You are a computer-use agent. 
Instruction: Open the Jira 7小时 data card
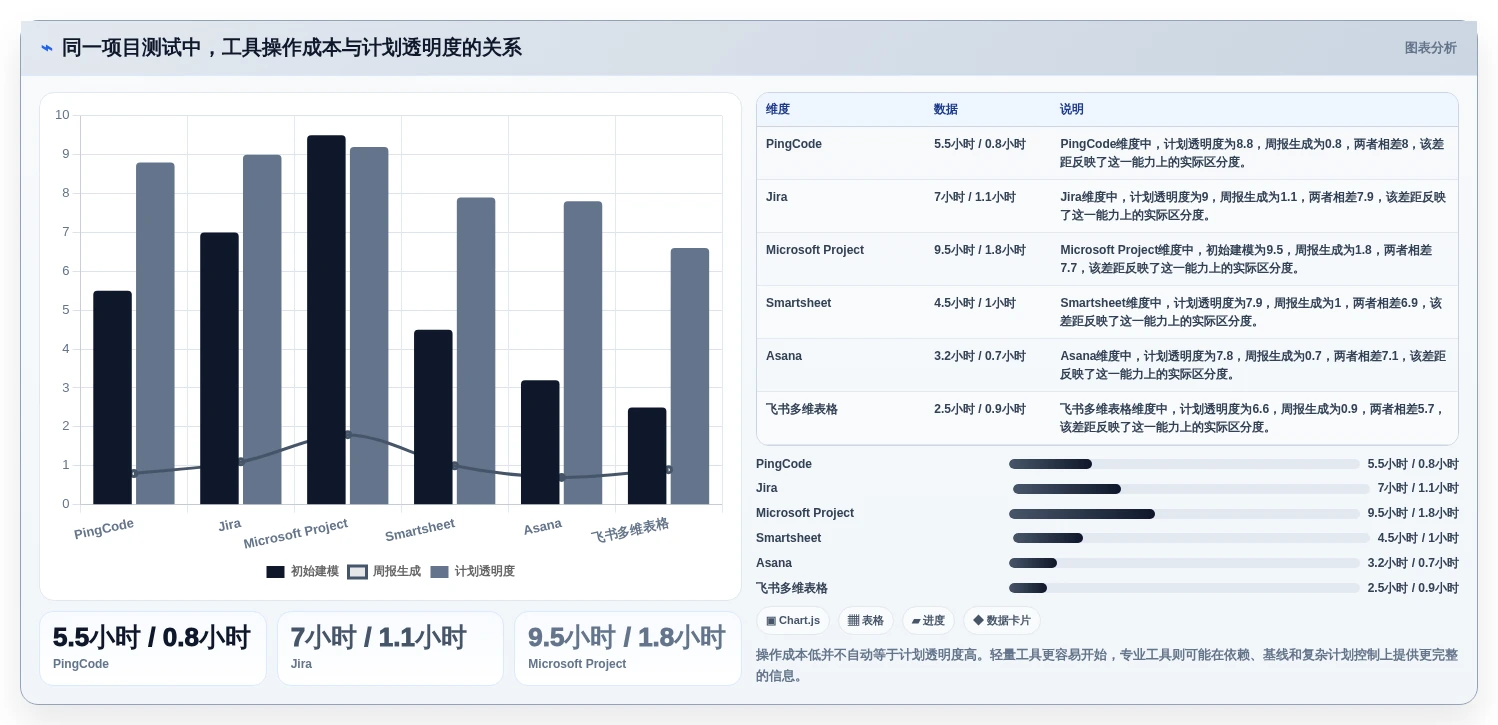click(x=390, y=648)
